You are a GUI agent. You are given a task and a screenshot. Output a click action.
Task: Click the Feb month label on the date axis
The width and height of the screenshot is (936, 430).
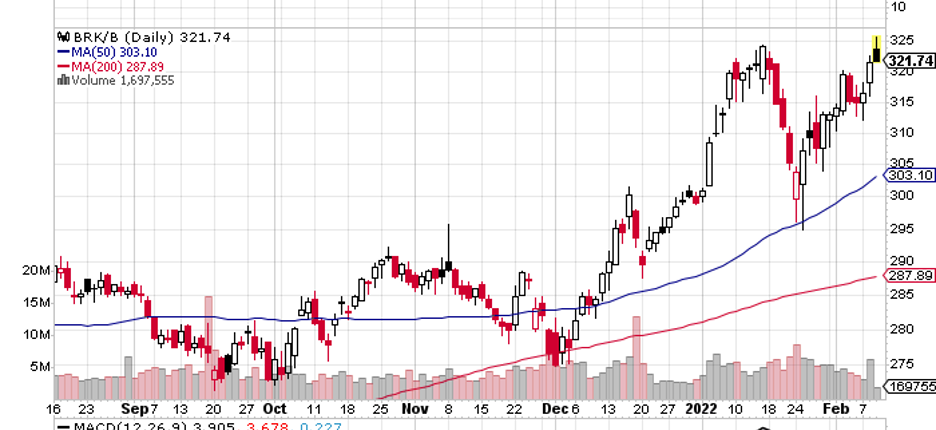pyautogui.click(x=838, y=409)
